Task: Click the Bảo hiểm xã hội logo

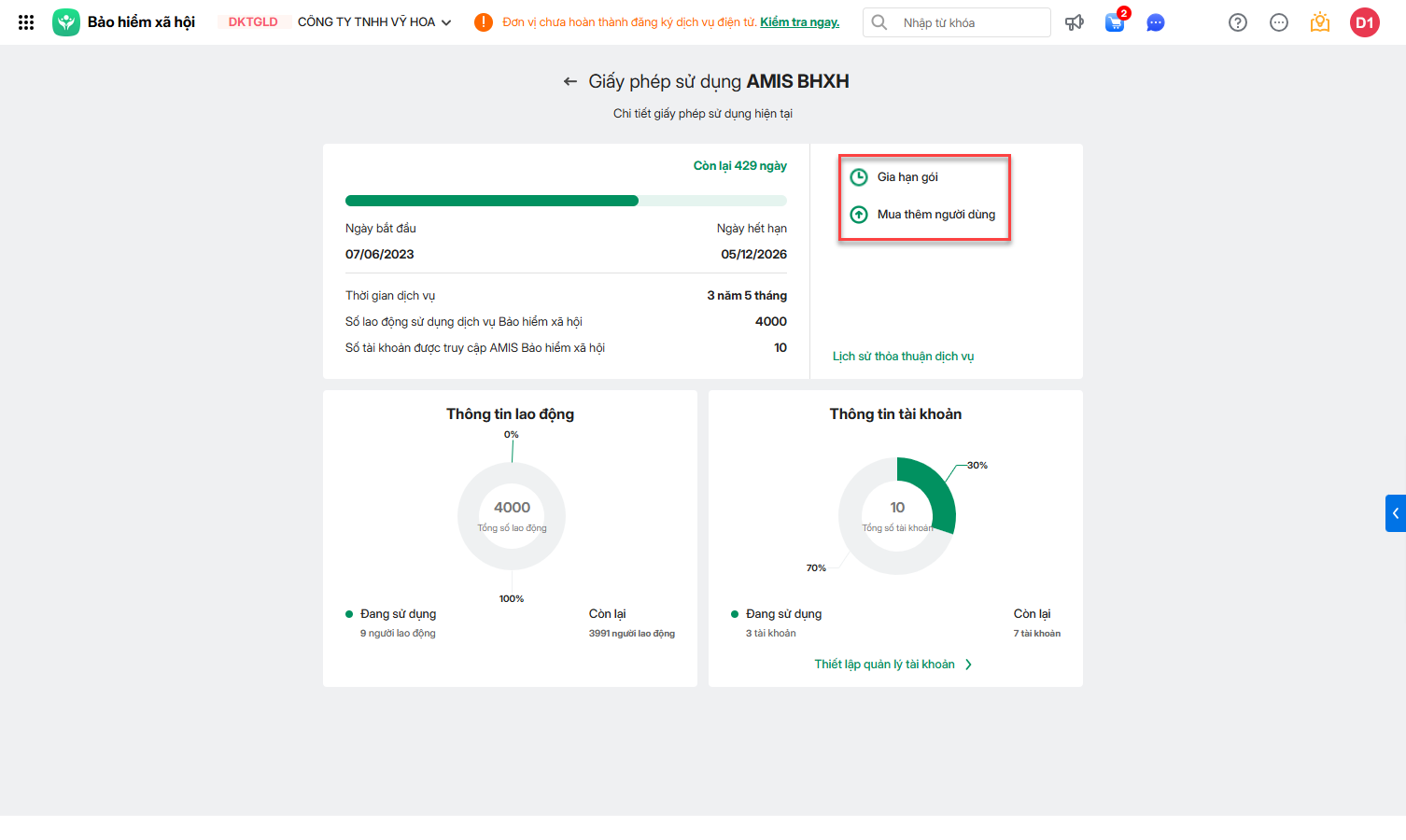Action: (x=66, y=22)
